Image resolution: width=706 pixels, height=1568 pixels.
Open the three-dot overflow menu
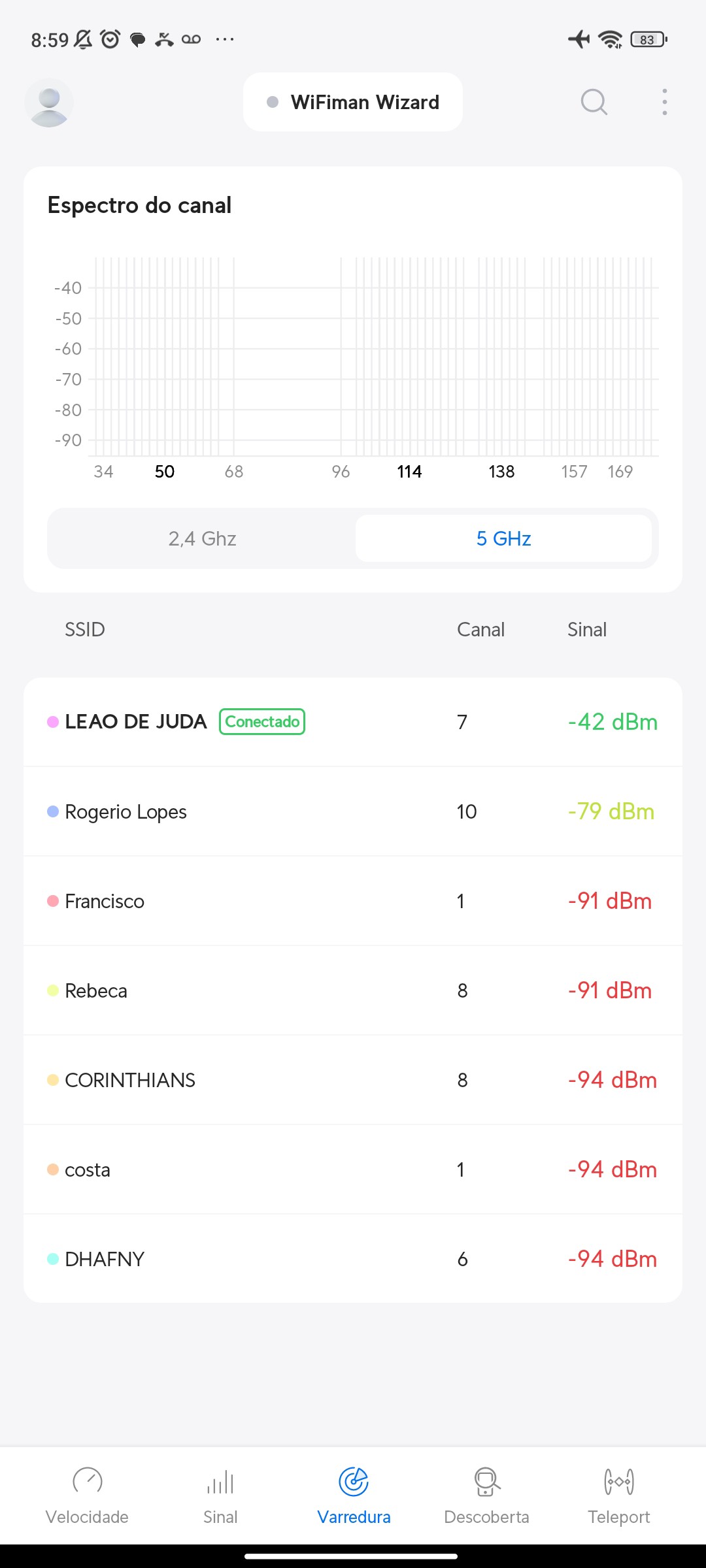tap(664, 102)
